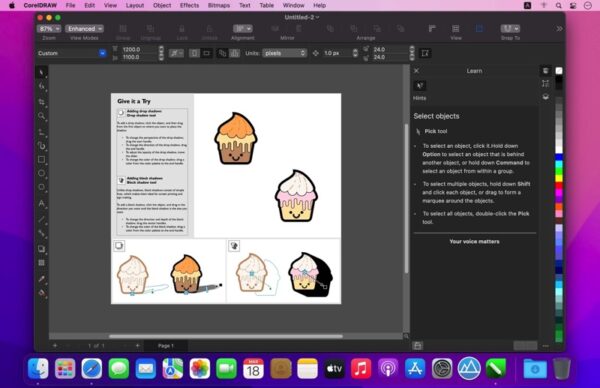The height and width of the screenshot is (388, 600).
Task: Toggle the highlighted blue View button
Action: (479, 29)
